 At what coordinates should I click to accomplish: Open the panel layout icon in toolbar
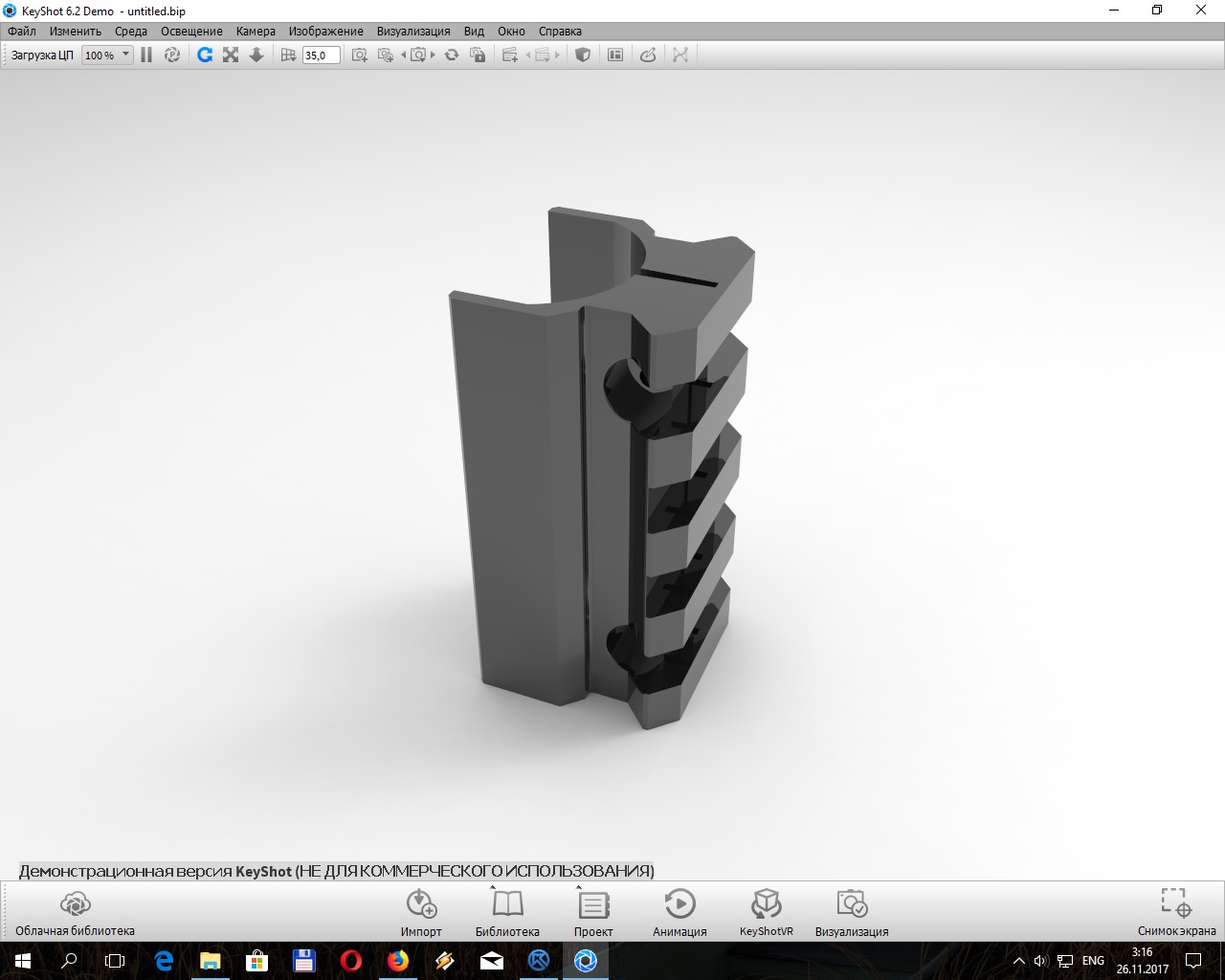pyautogui.click(x=615, y=56)
